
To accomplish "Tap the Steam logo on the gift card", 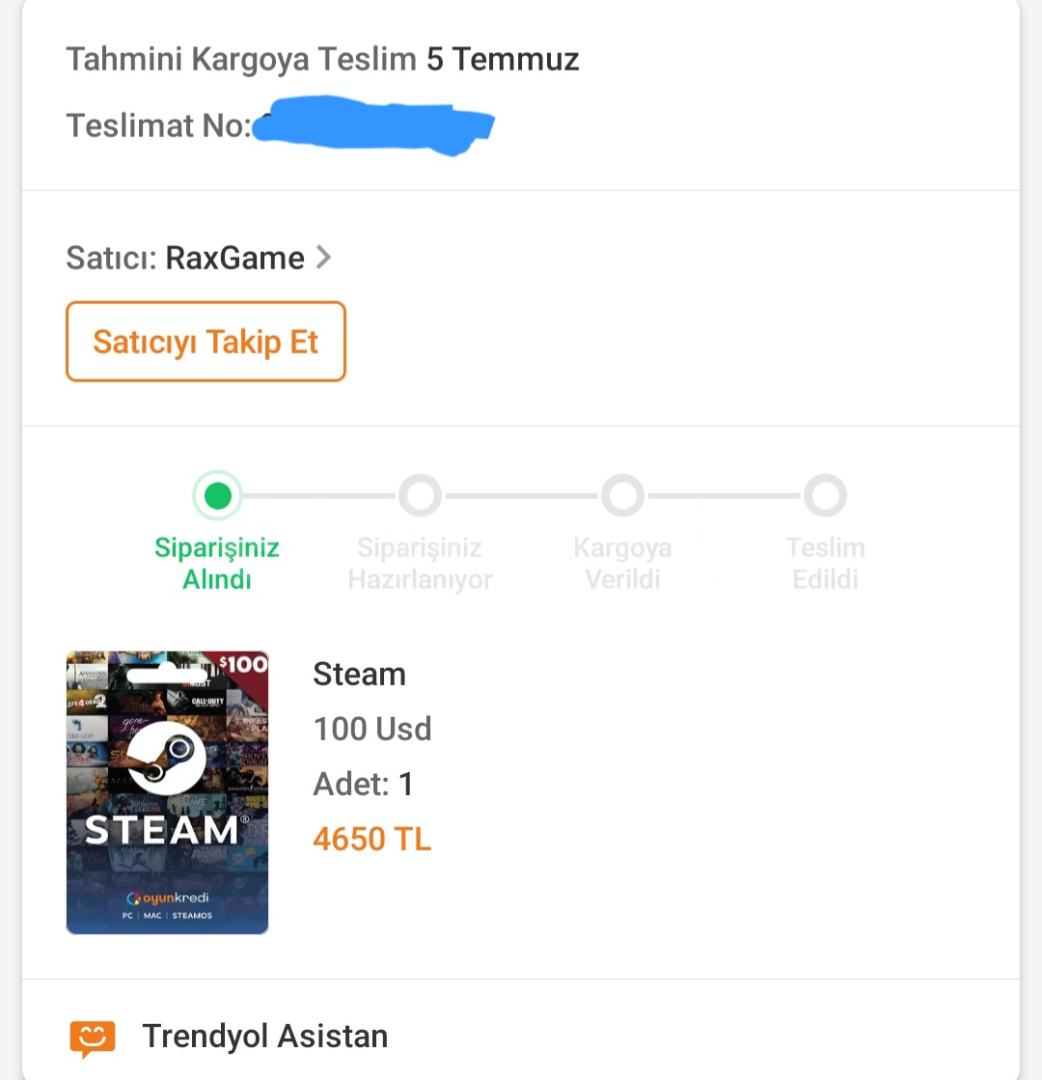I will point(166,758).
